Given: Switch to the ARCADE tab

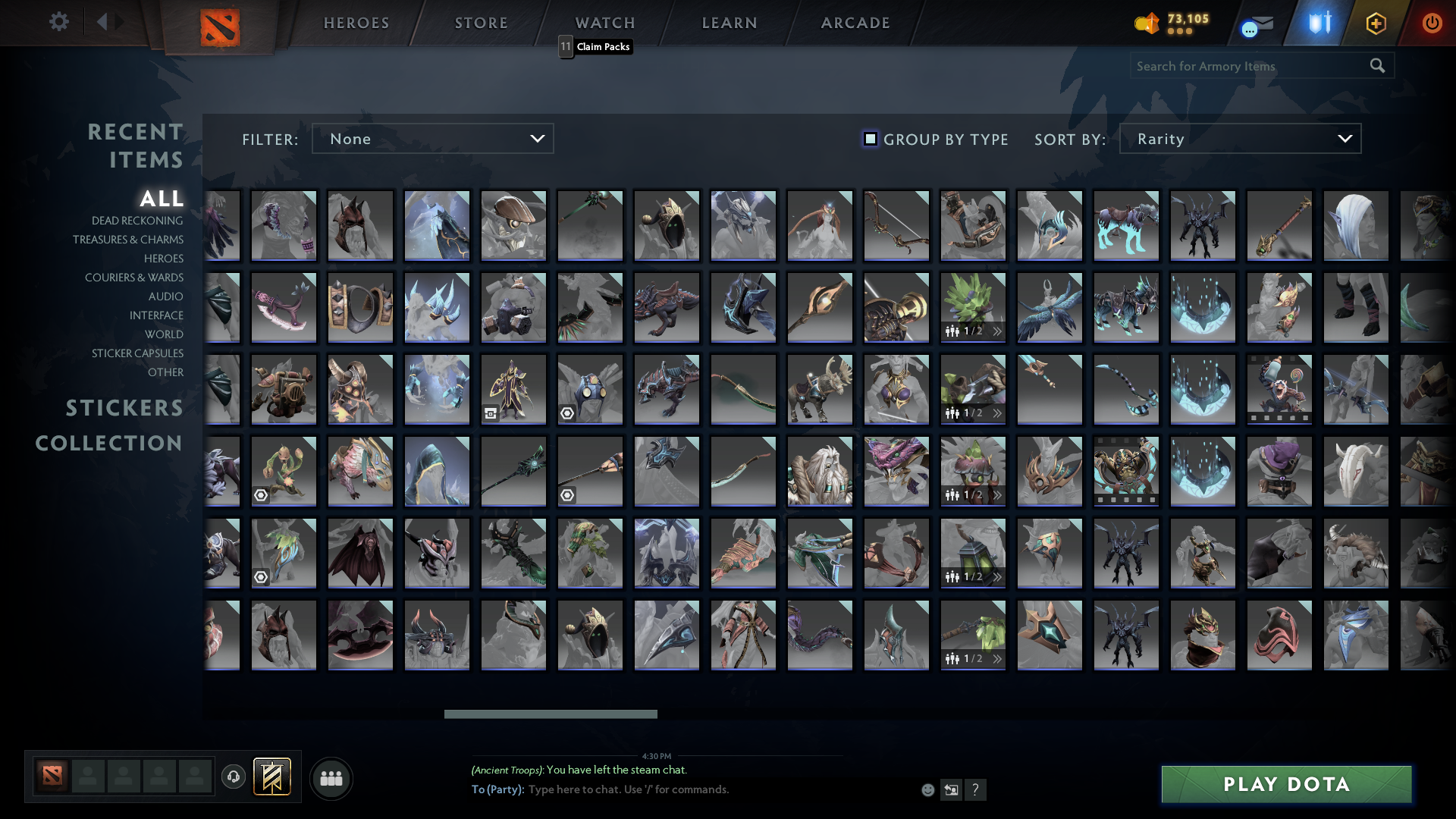Looking at the screenshot, I should (854, 23).
